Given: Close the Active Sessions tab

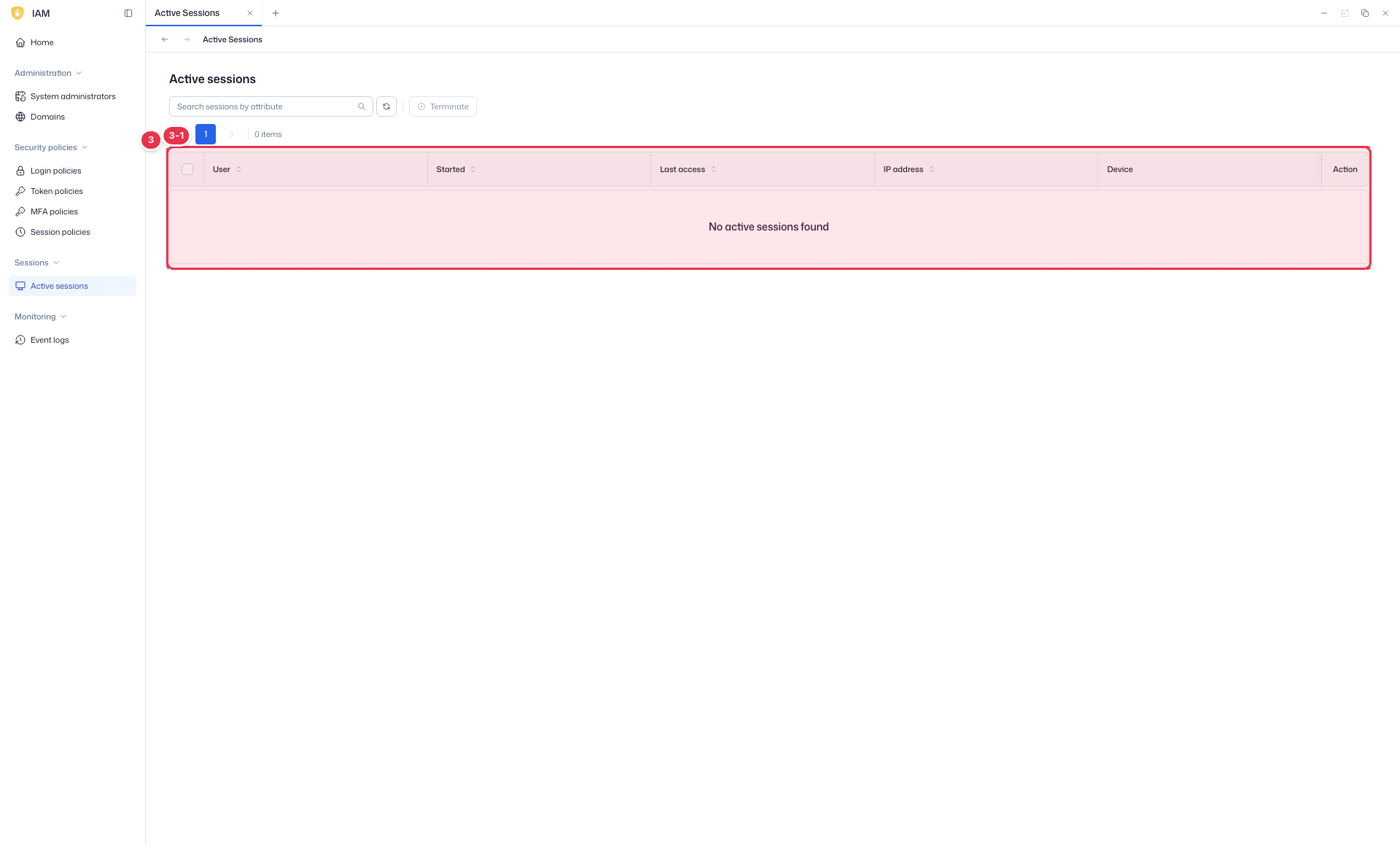Looking at the screenshot, I should tap(250, 13).
